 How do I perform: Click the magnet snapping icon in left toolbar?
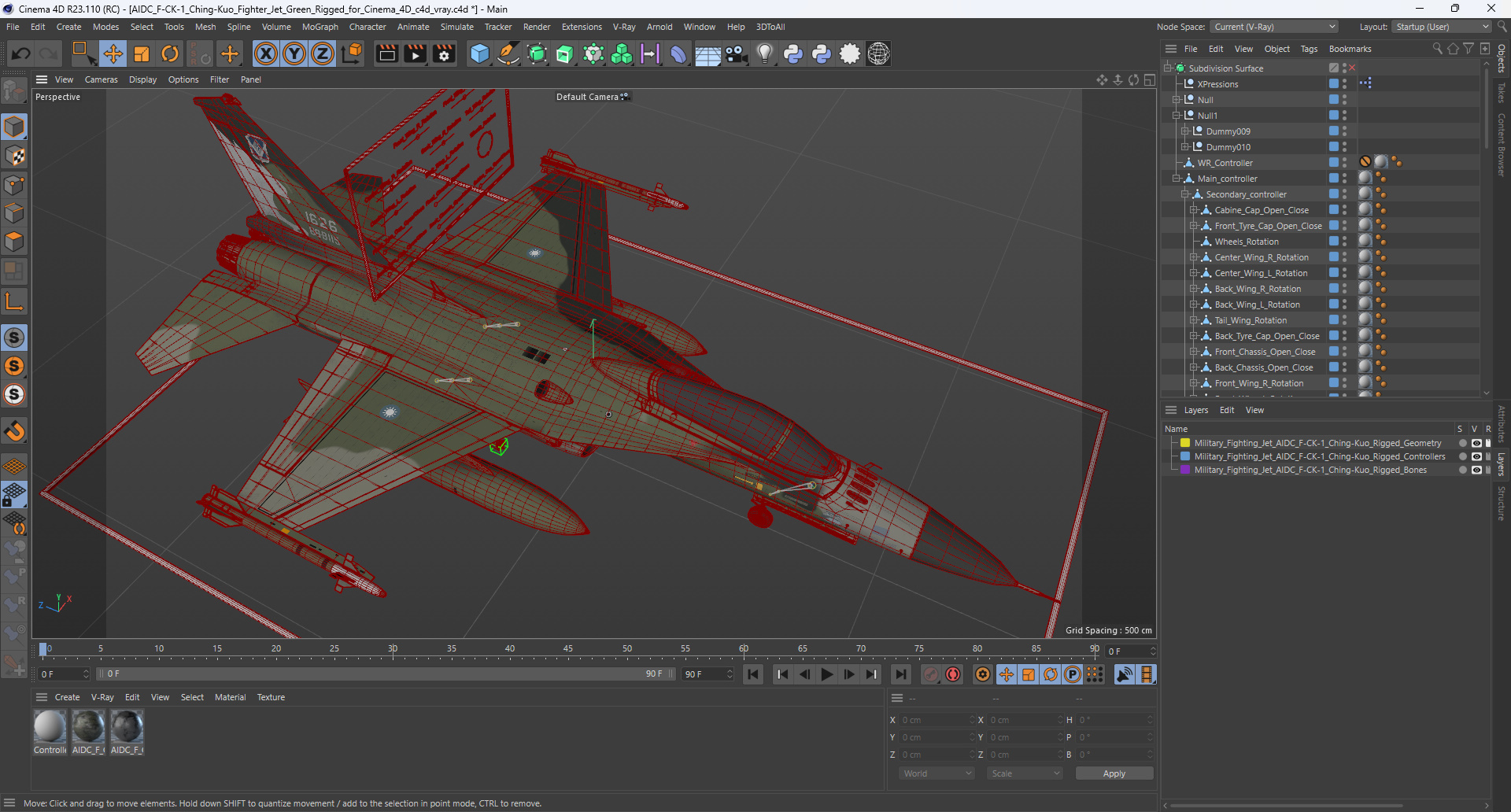14,431
